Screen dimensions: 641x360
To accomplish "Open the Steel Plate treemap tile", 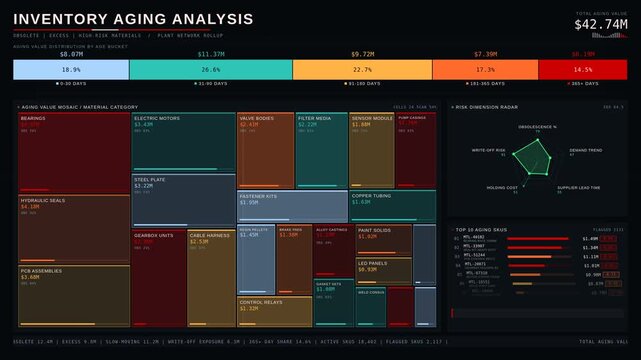I will click(184, 201).
